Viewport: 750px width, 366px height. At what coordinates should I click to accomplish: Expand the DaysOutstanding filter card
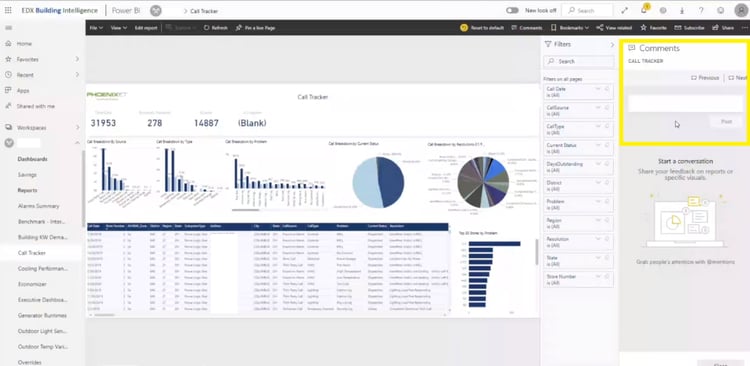click(x=598, y=164)
